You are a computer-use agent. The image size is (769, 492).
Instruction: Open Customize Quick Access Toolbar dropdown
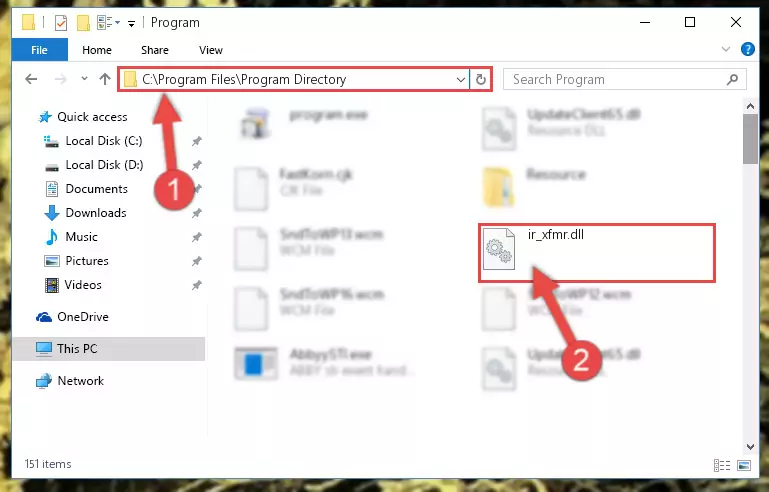(131, 23)
